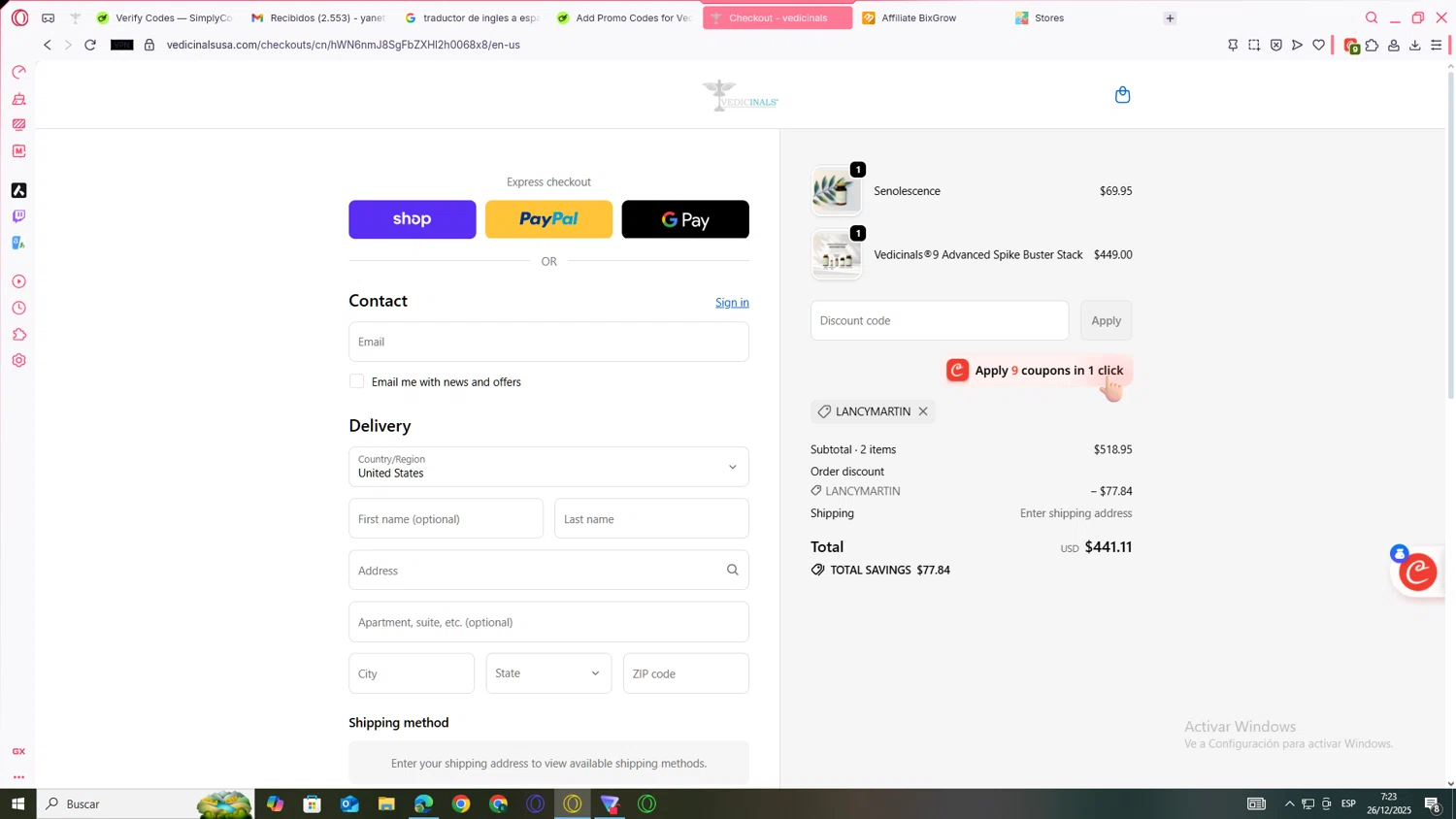Focus the Last name field
This screenshot has height=819, width=1456.
tap(651, 519)
